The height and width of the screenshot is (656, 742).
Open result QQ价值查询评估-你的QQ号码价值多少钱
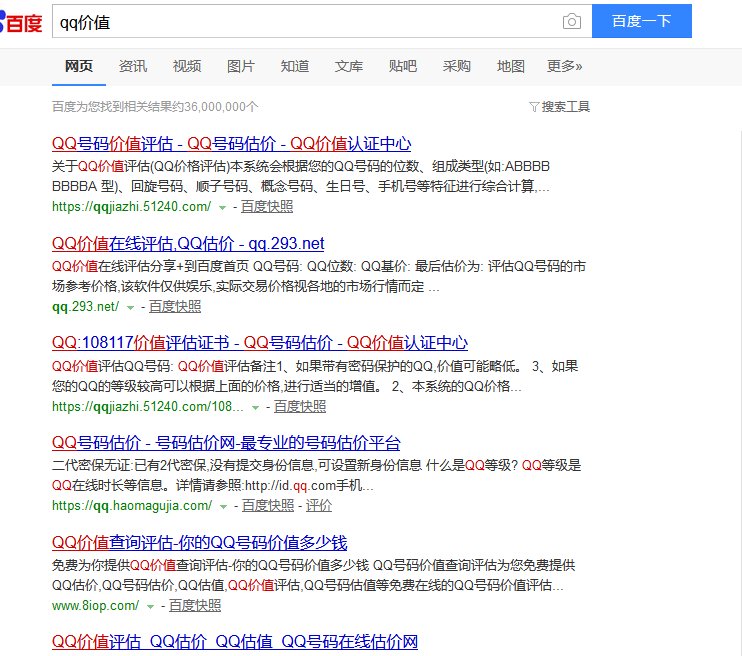[x=200, y=542]
